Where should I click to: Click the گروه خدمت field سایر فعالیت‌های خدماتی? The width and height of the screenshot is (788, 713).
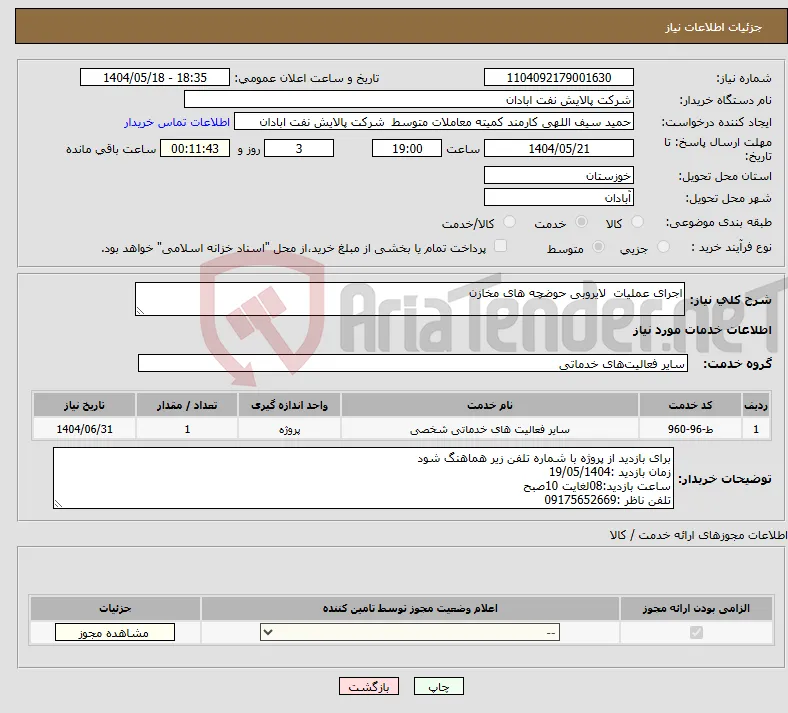pos(413,363)
